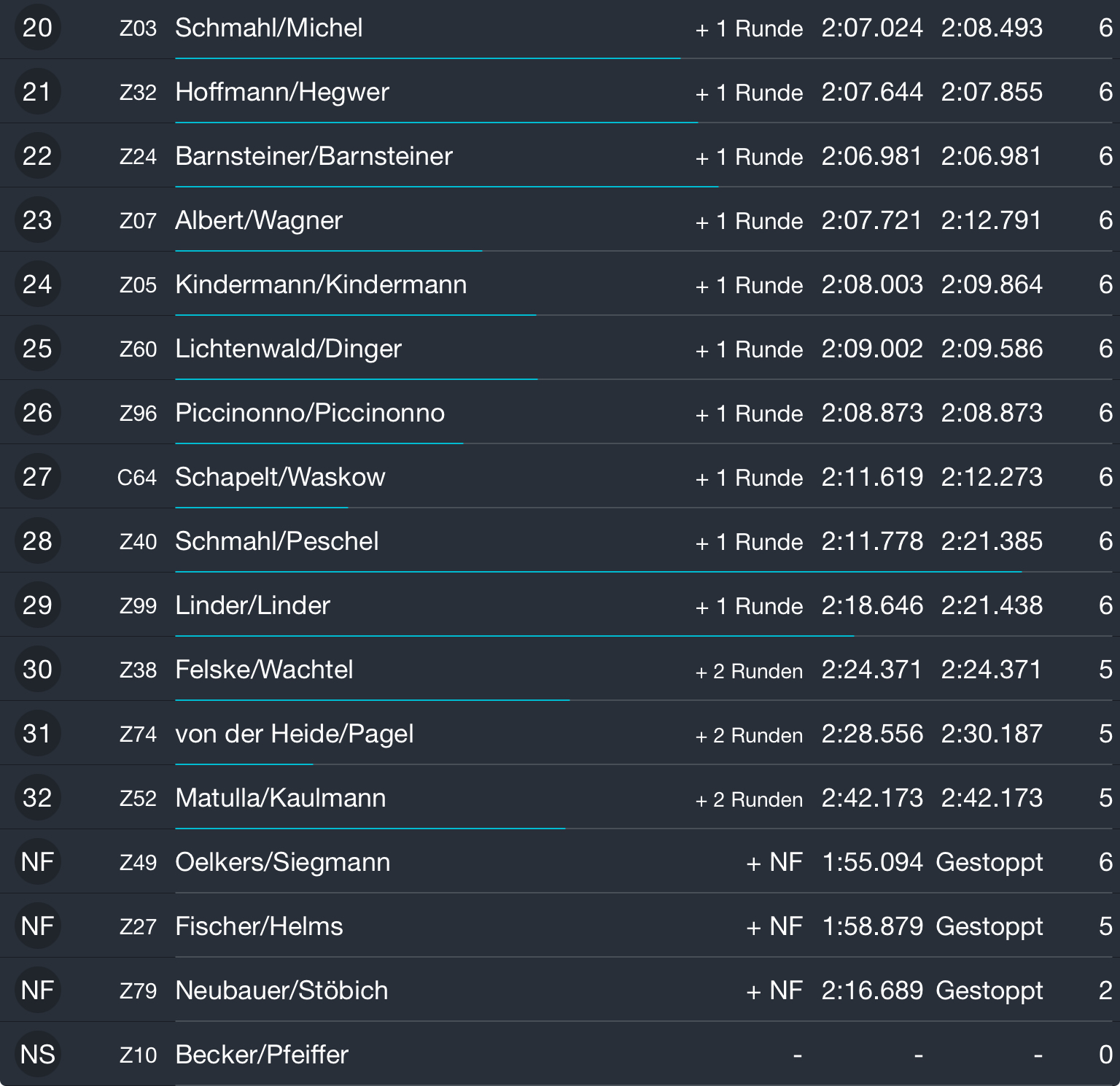Screen dimensions: 1120x1086
Task: Tap position badge 20 for Schmahl/Michel
Action: coord(37,28)
